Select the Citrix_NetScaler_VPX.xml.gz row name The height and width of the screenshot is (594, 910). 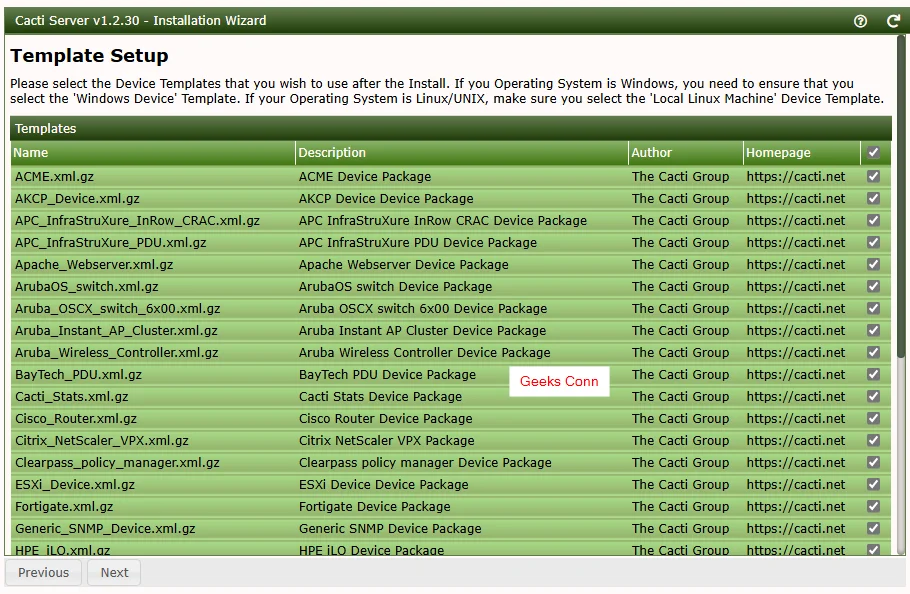pyautogui.click(x=101, y=440)
